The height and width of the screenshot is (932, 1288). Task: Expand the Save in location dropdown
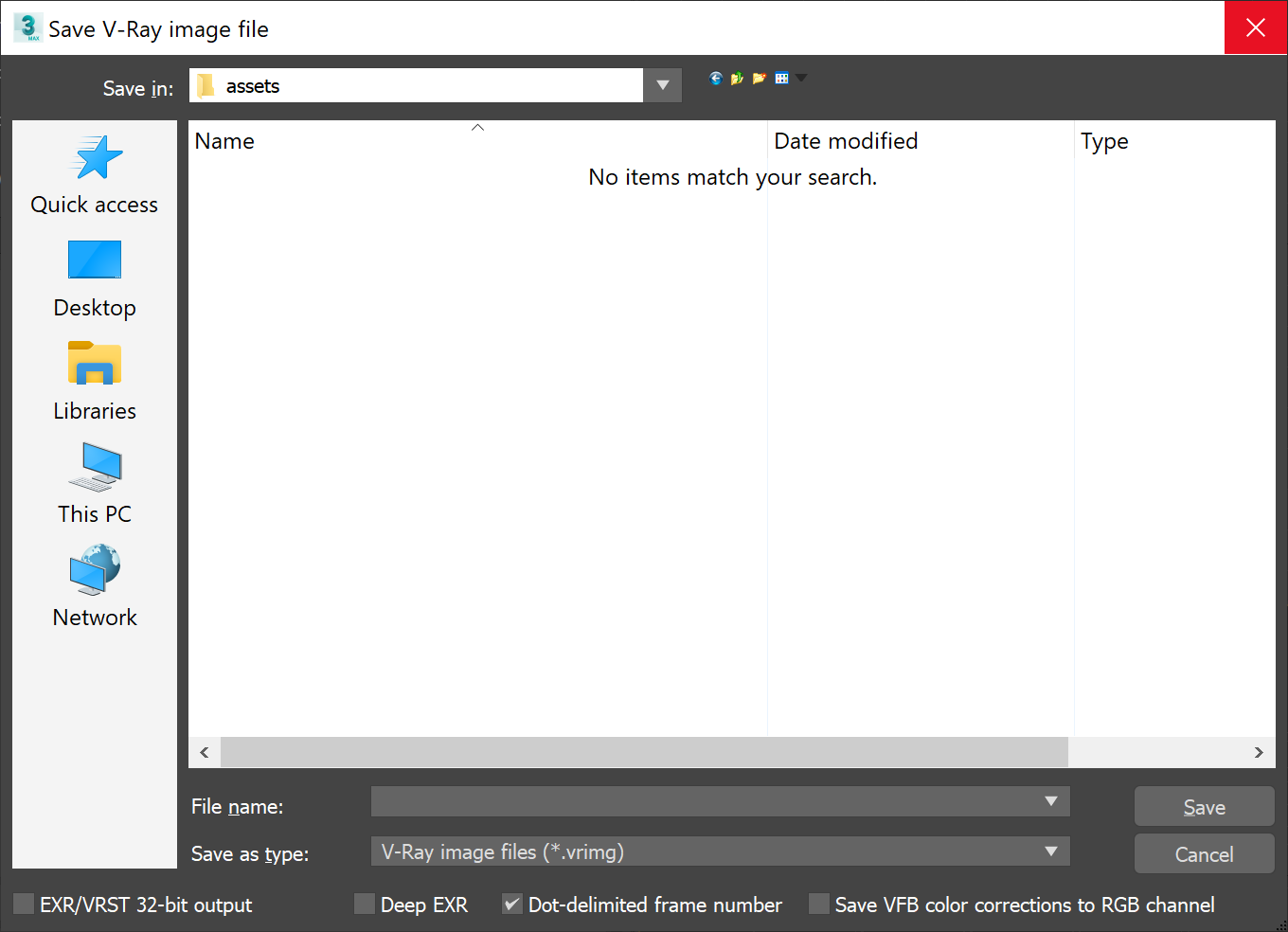click(x=662, y=85)
